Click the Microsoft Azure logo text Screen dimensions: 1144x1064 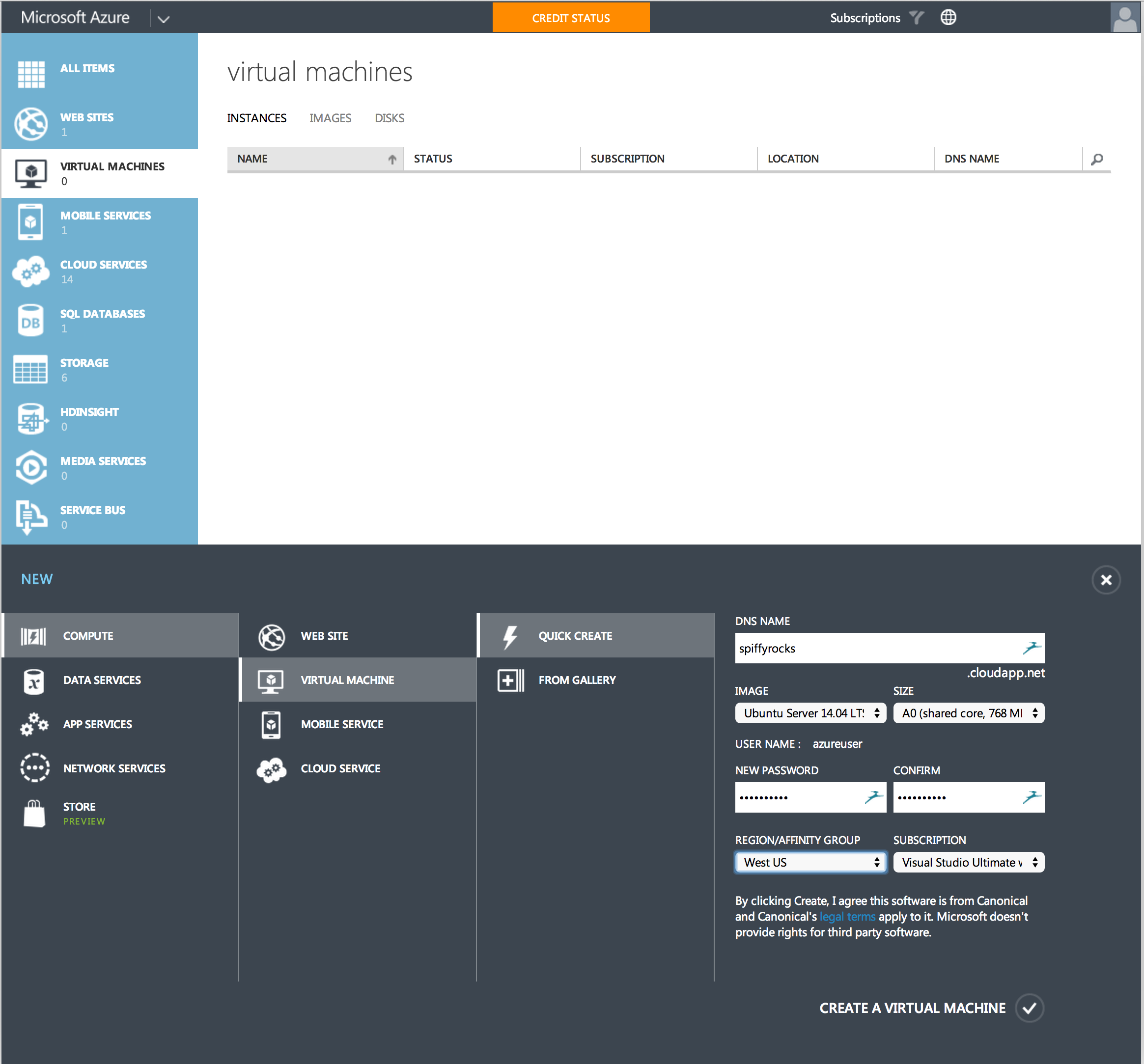[x=75, y=18]
